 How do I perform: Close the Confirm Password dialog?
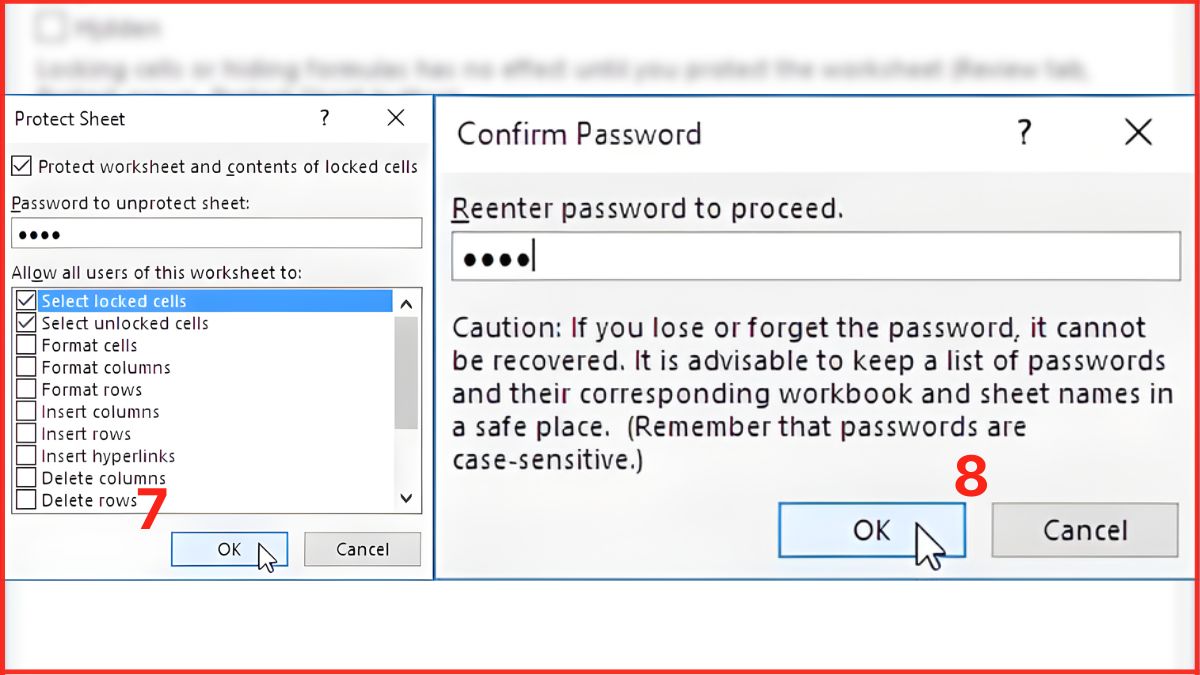coord(1138,133)
